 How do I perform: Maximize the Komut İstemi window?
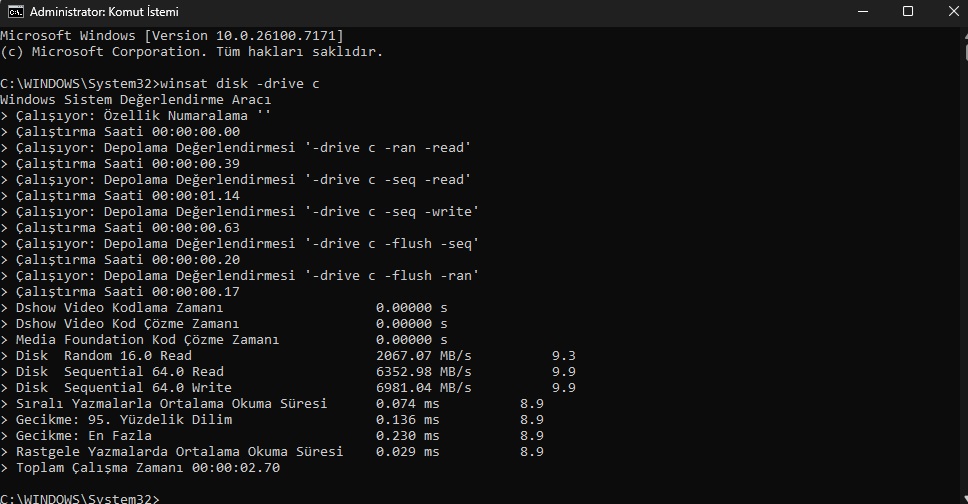pyautogui.click(x=908, y=12)
